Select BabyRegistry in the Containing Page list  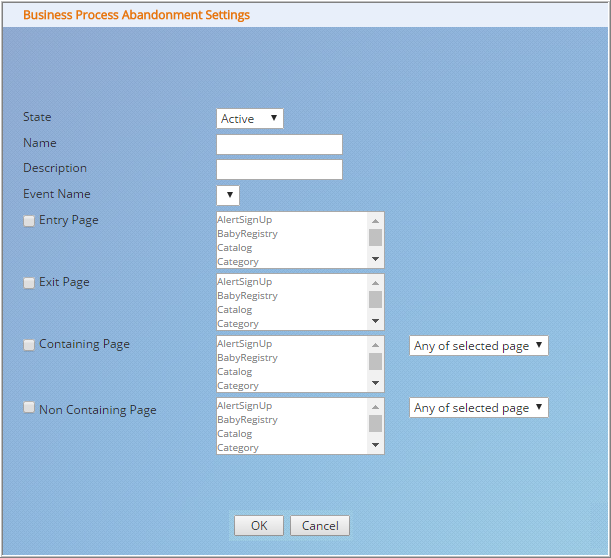[247, 358]
